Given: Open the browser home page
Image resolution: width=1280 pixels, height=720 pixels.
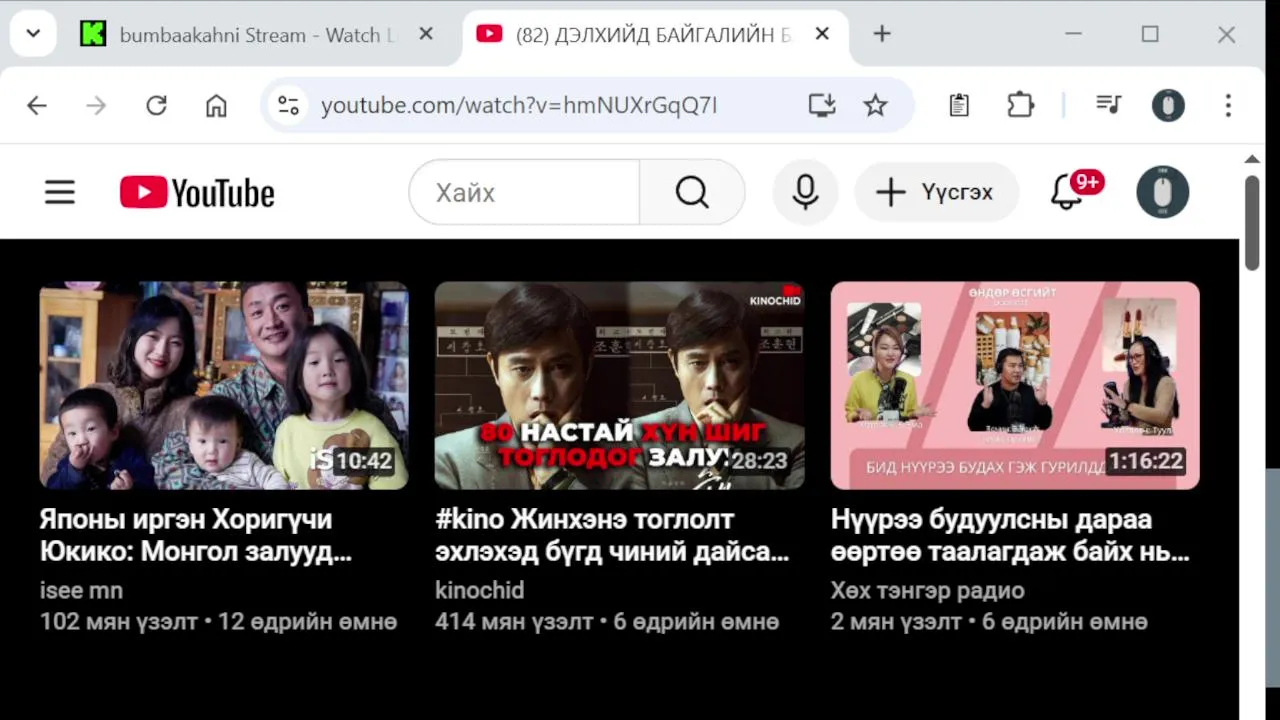Looking at the screenshot, I should pos(216,105).
